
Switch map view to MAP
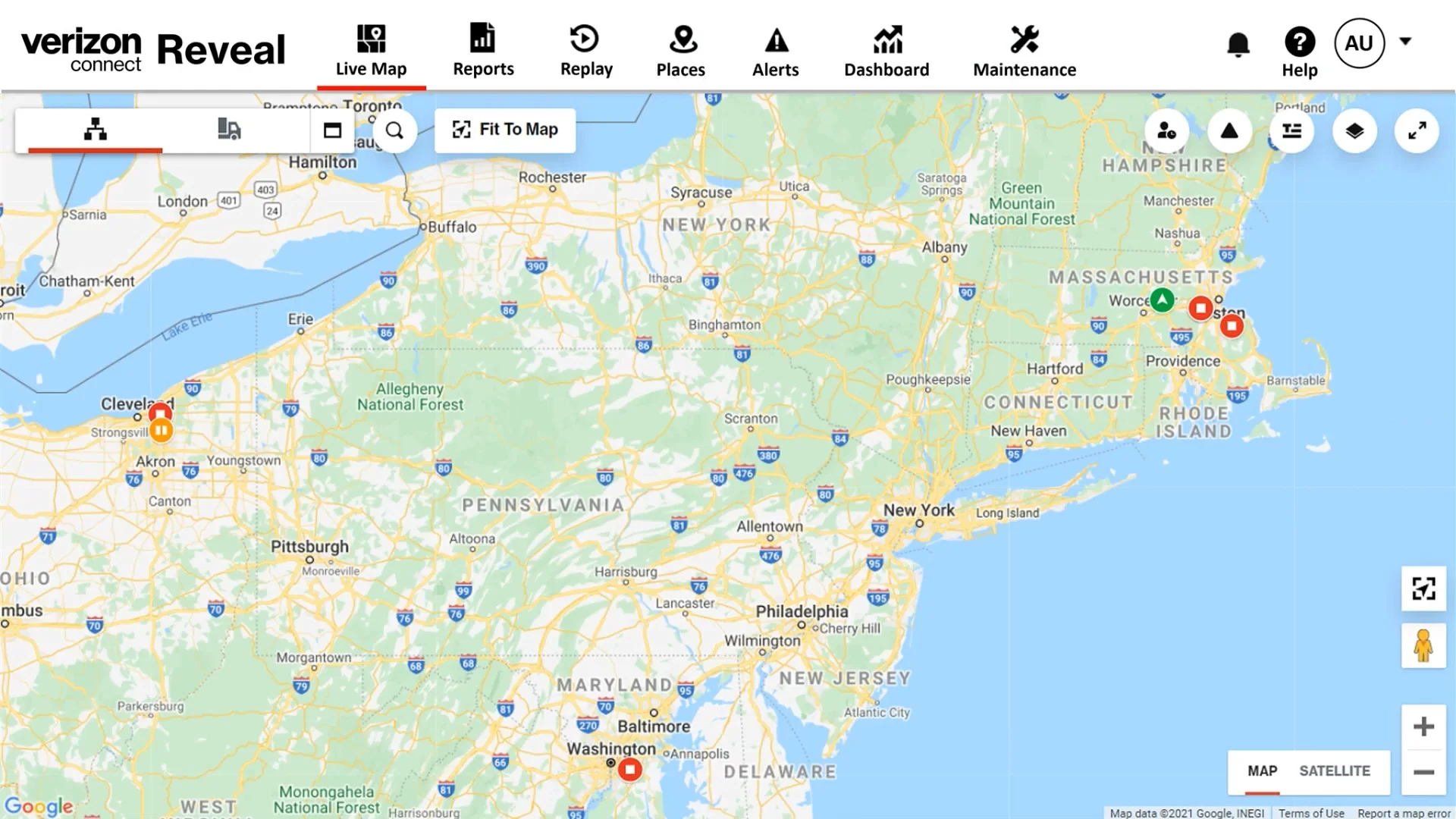pos(1263,771)
